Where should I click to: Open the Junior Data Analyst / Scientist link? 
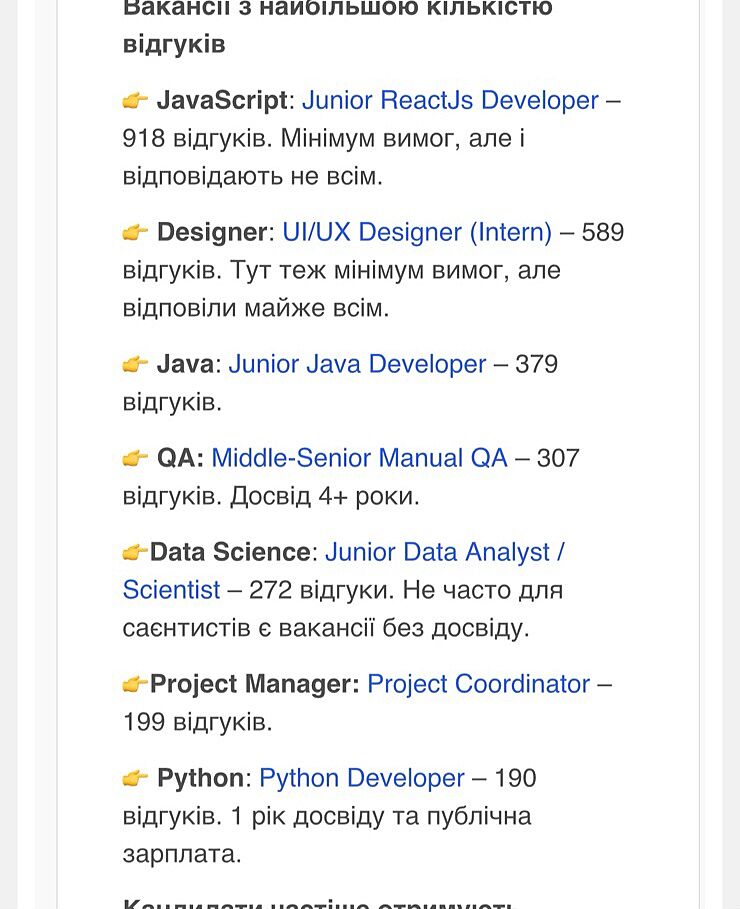pos(444,553)
